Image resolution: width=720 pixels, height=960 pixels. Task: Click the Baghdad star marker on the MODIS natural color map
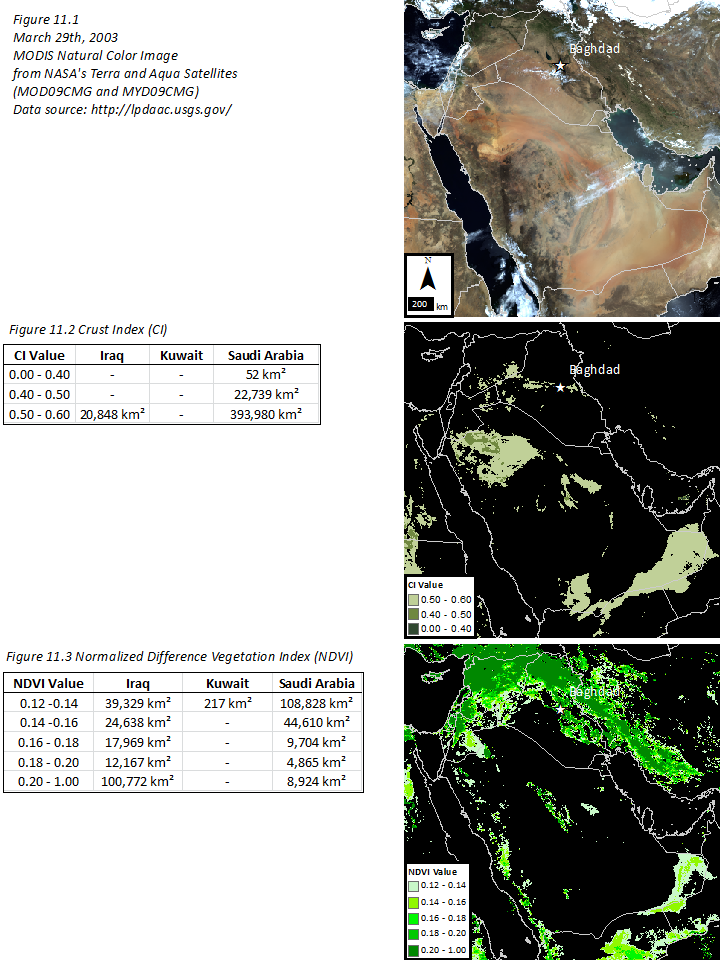tap(560, 66)
